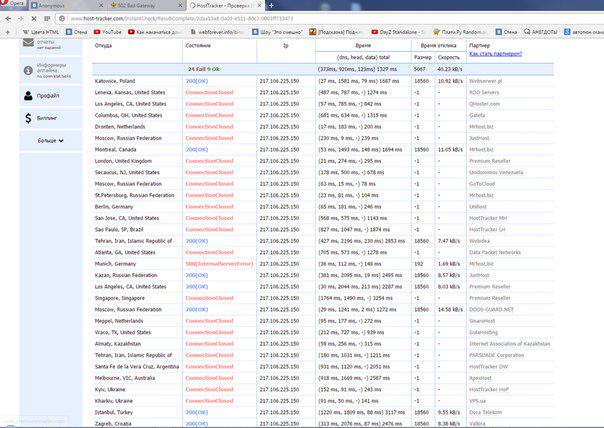Click the envelope reports icon in sidebar
Image resolution: width=604 pixels, height=428 pixels.
pyautogui.click(x=28, y=42)
